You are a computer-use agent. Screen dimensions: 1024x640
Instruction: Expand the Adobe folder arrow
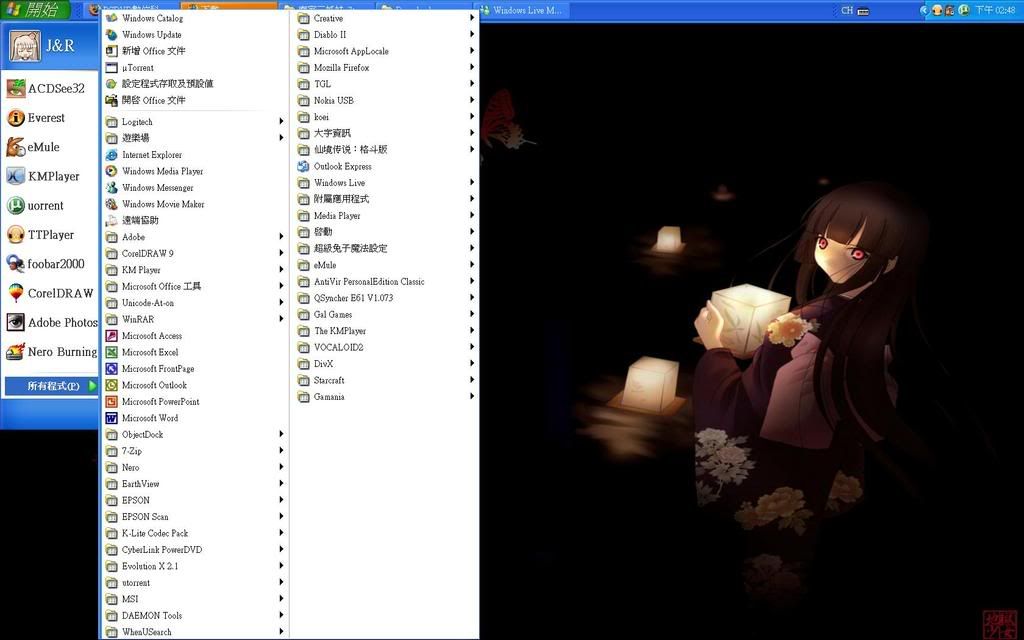pyautogui.click(x=281, y=236)
